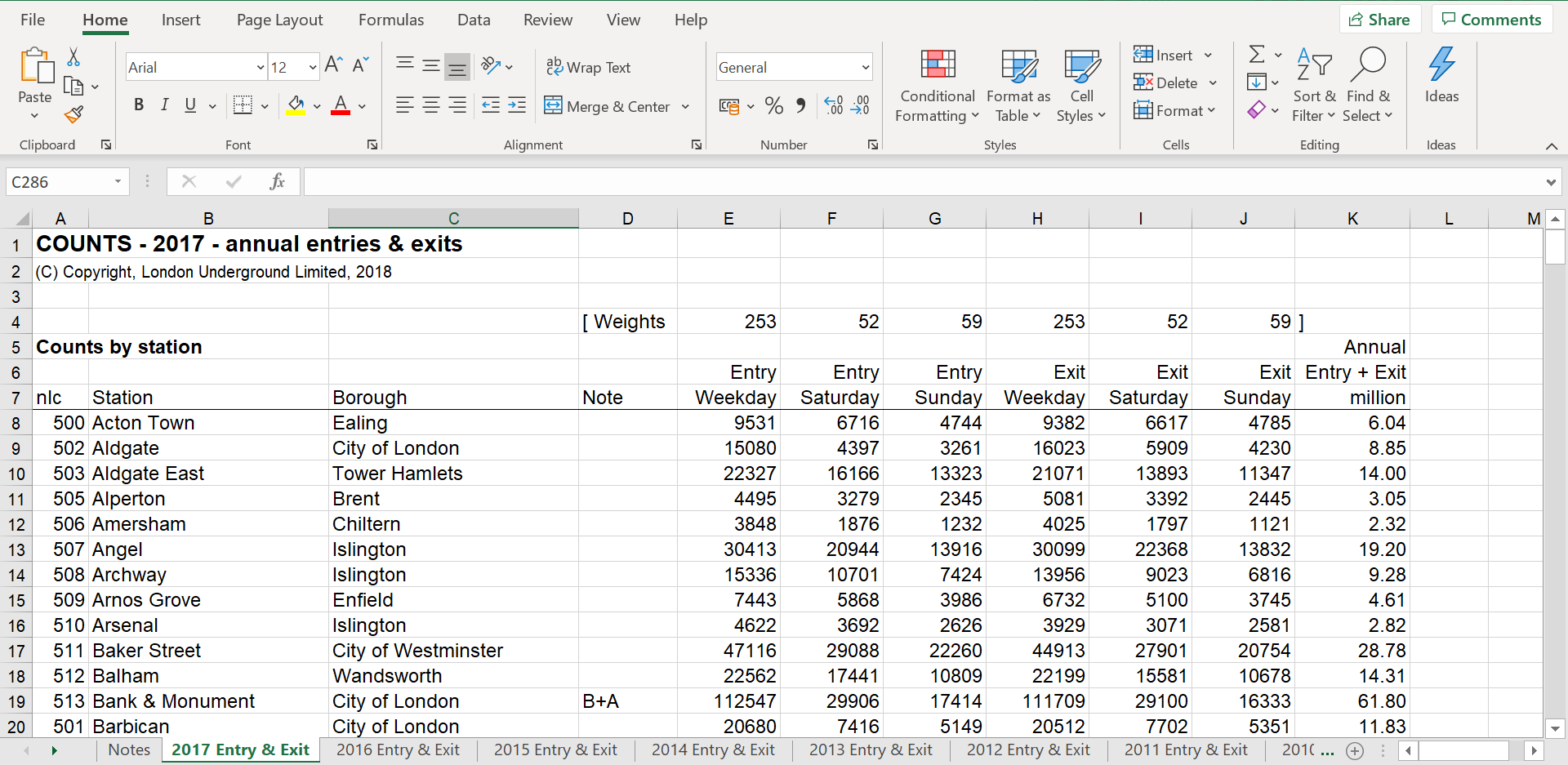Switch to 2016 Entry & Exit sheet
1568x765 pixels.
(x=398, y=750)
